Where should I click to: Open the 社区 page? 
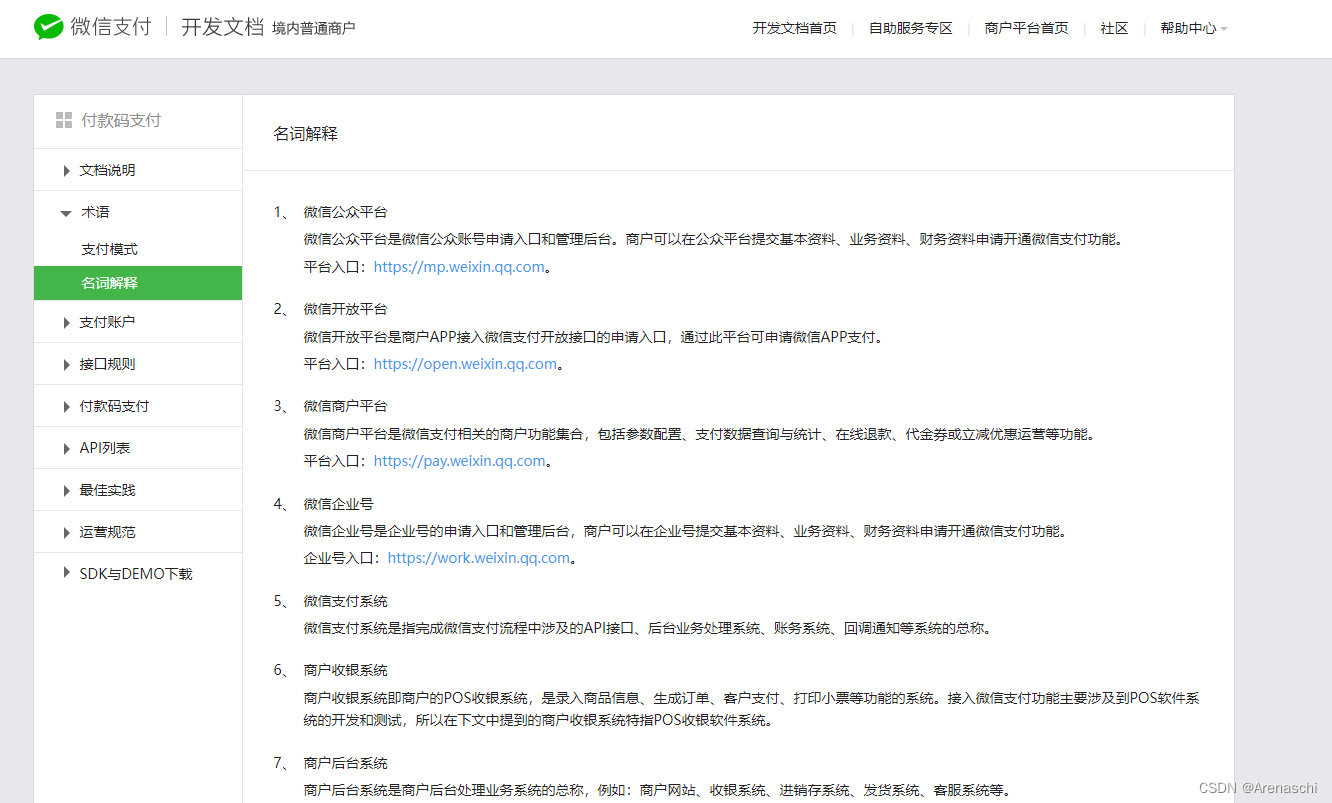[1114, 28]
